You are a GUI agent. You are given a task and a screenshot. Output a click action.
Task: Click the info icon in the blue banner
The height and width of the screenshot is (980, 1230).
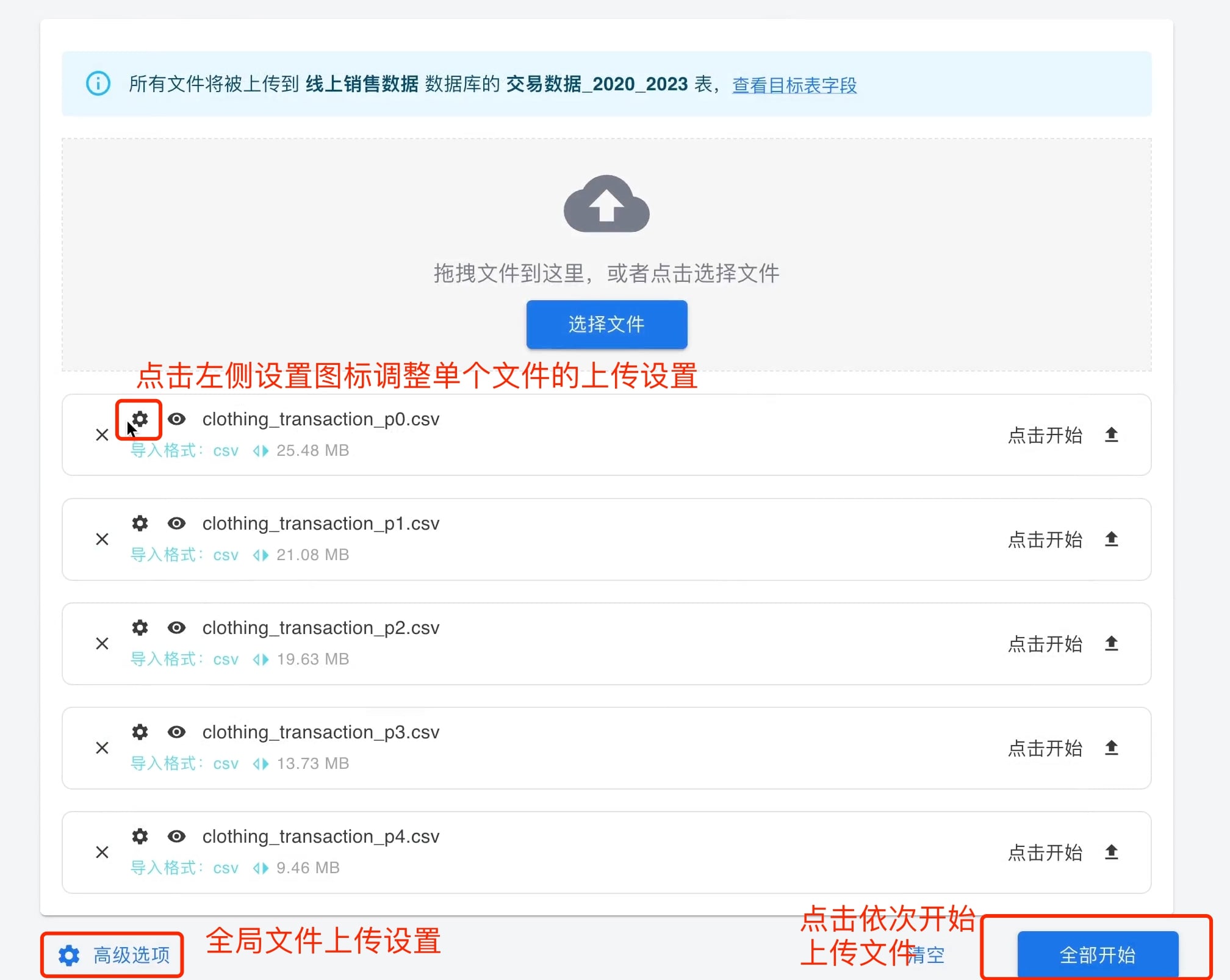click(x=98, y=84)
